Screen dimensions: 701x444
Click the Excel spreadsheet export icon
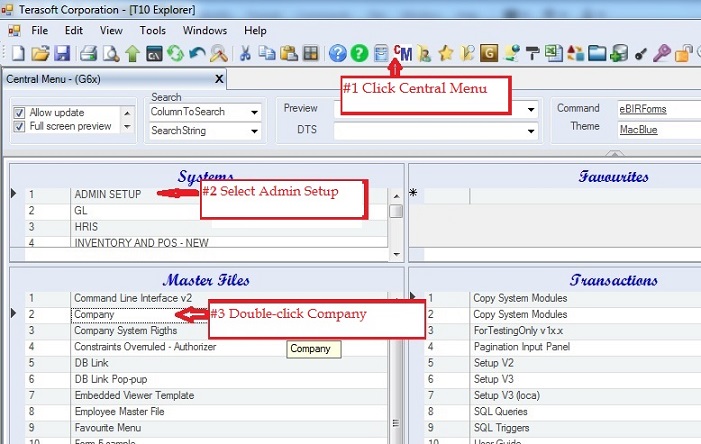(x=554, y=53)
